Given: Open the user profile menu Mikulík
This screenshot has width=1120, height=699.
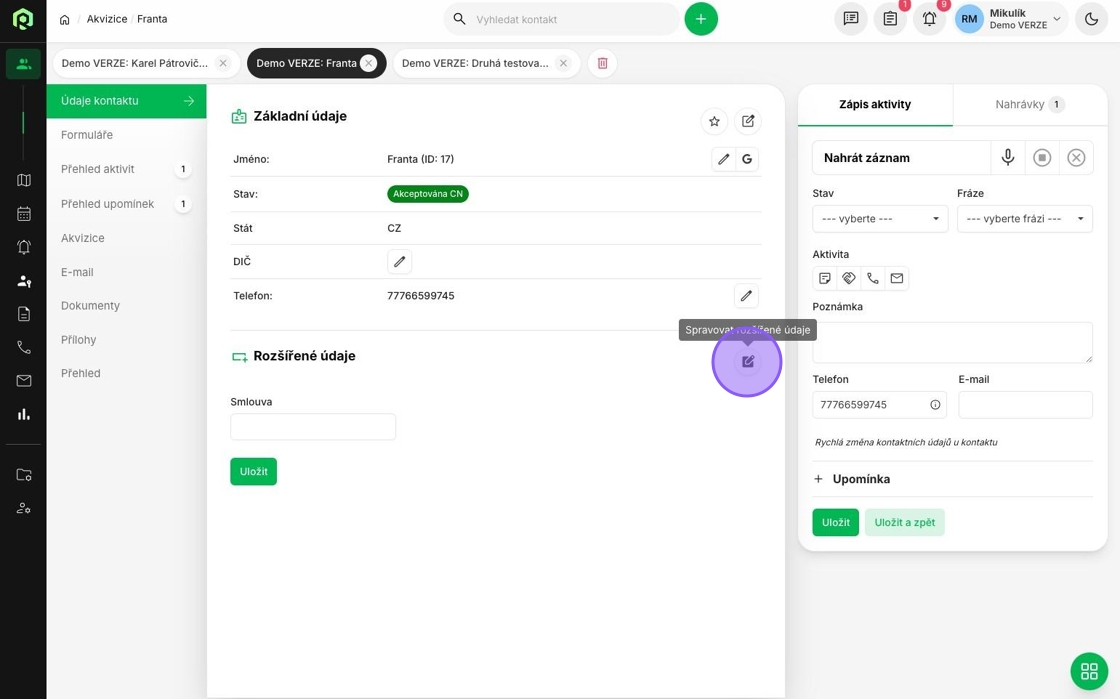Looking at the screenshot, I should pyautogui.click(x=1010, y=19).
